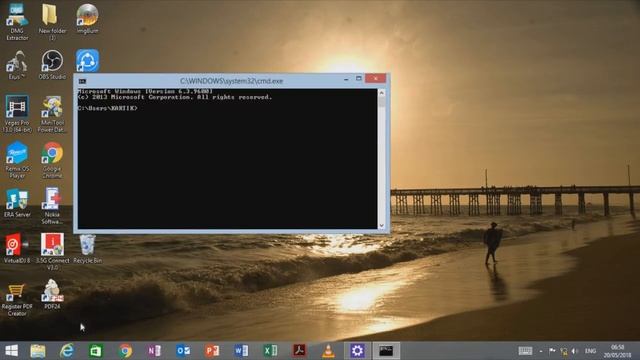Viewport: 640px width, 360px height.
Task: Launch PowerPoint from the taskbar
Action: click(212, 351)
